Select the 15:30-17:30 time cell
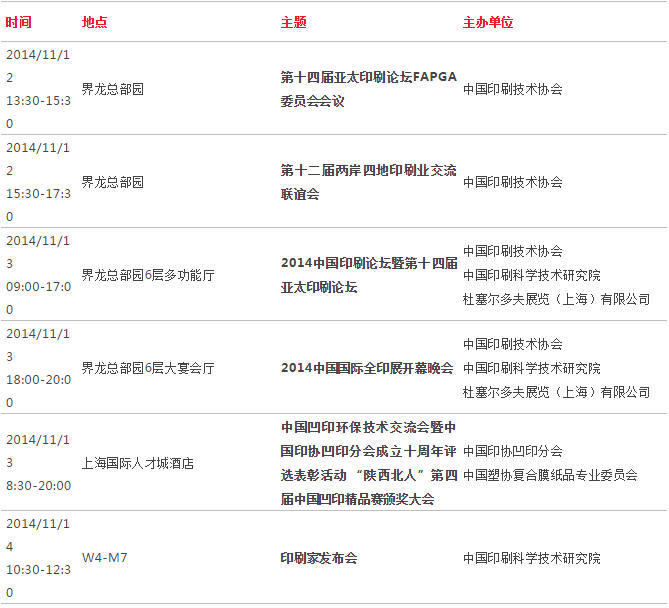The height and width of the screenshot is (608, 669). (x=38, y=182)
